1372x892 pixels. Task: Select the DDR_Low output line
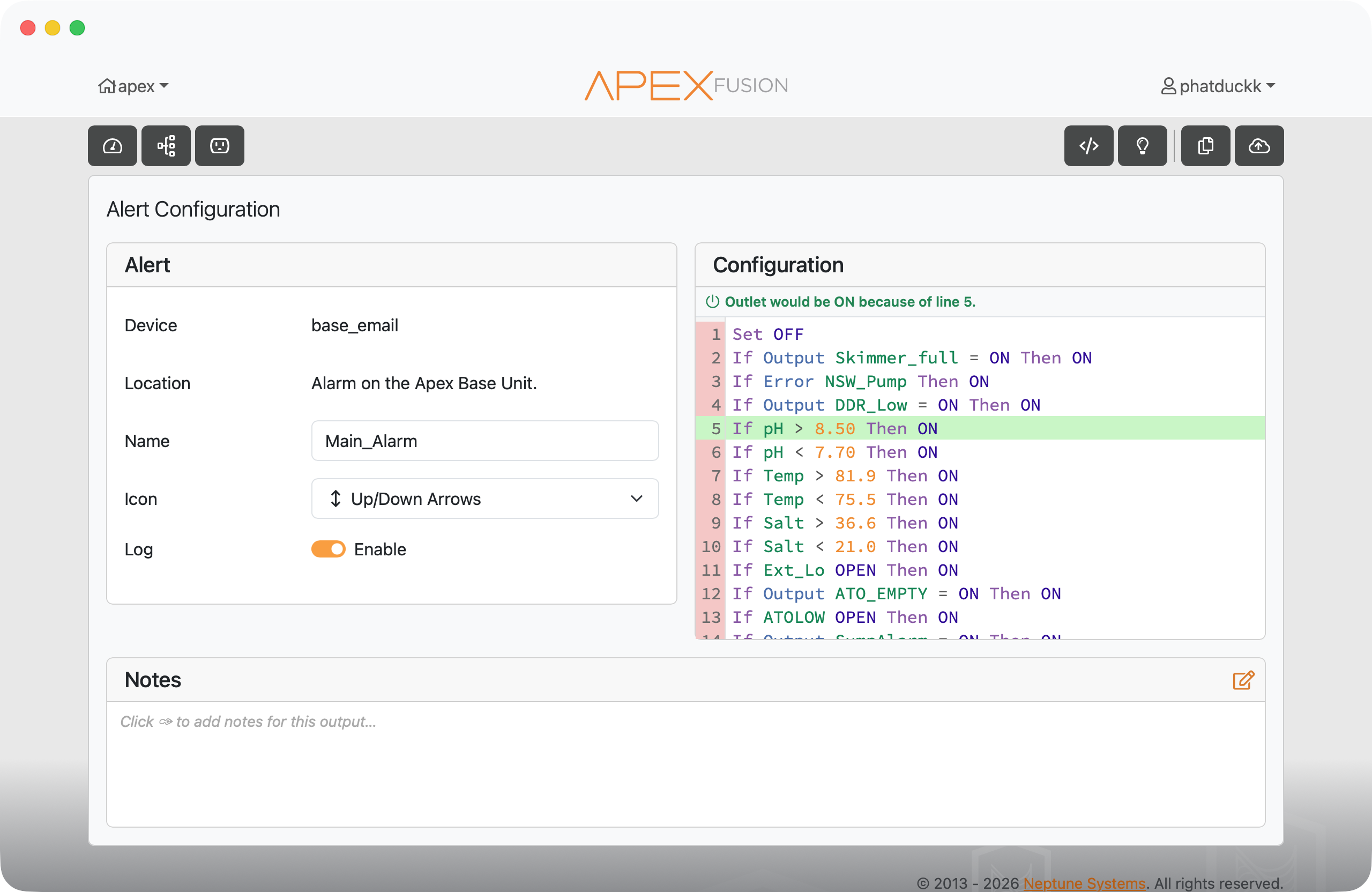point(980,405)
